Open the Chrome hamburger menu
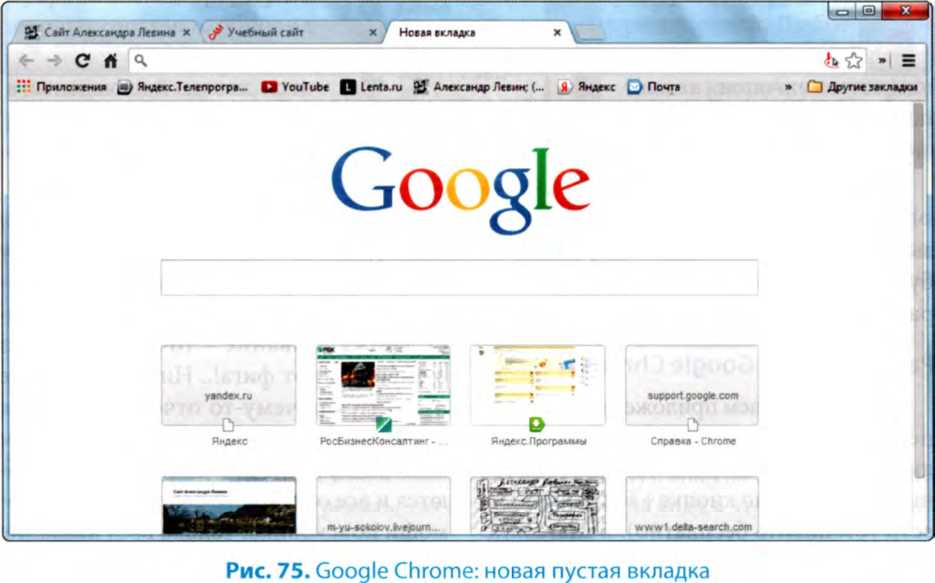The image size is (935, 583). pyautogui.click(x=908, y=61)
